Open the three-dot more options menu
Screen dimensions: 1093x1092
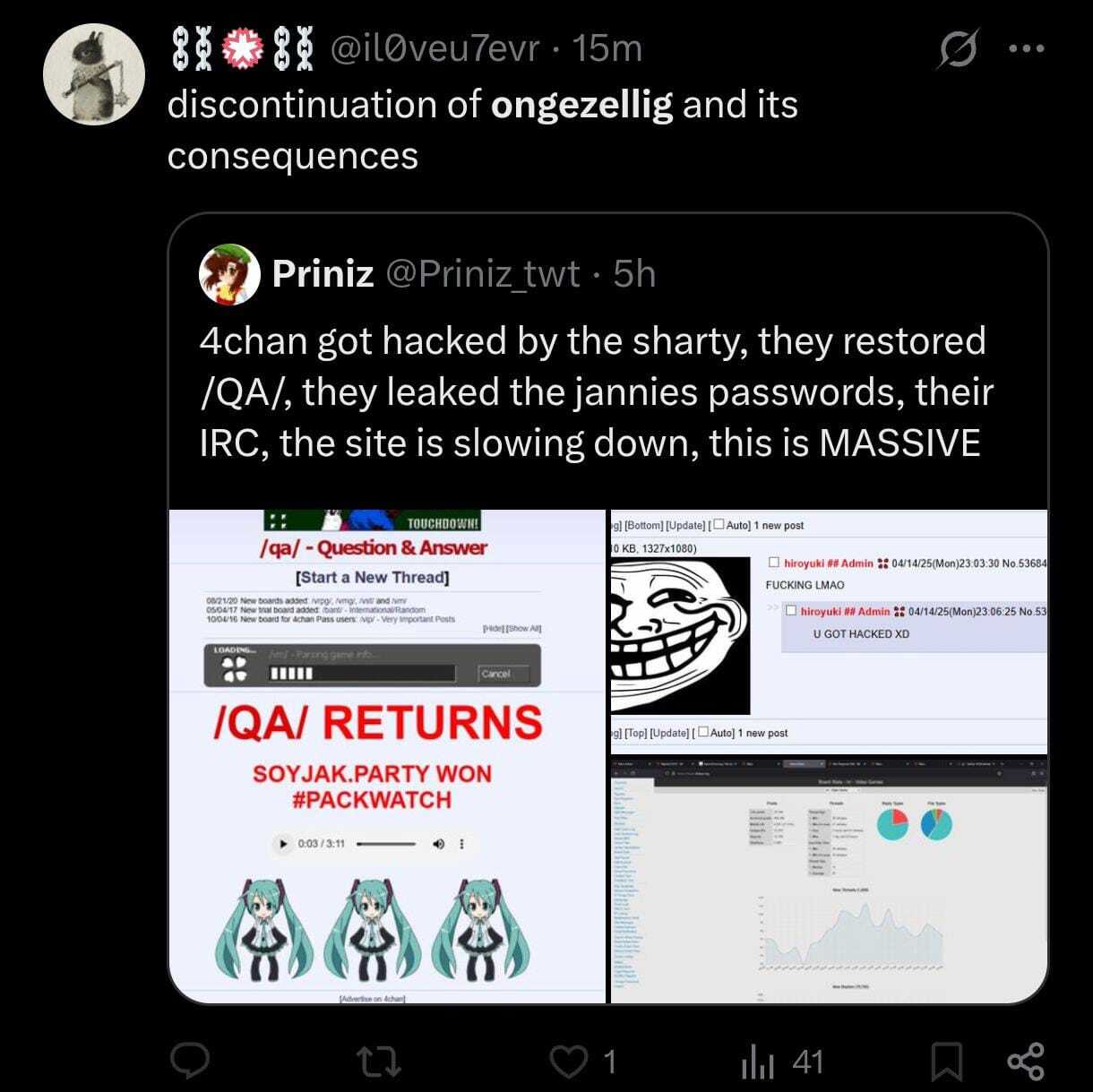point(1026,49)
